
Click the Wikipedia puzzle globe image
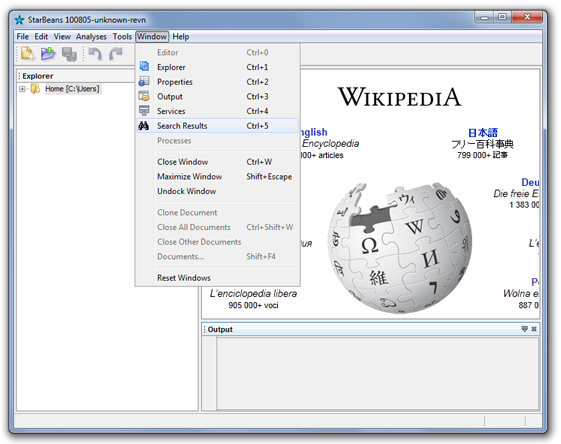pyautogui.click(x=399, y=248)
